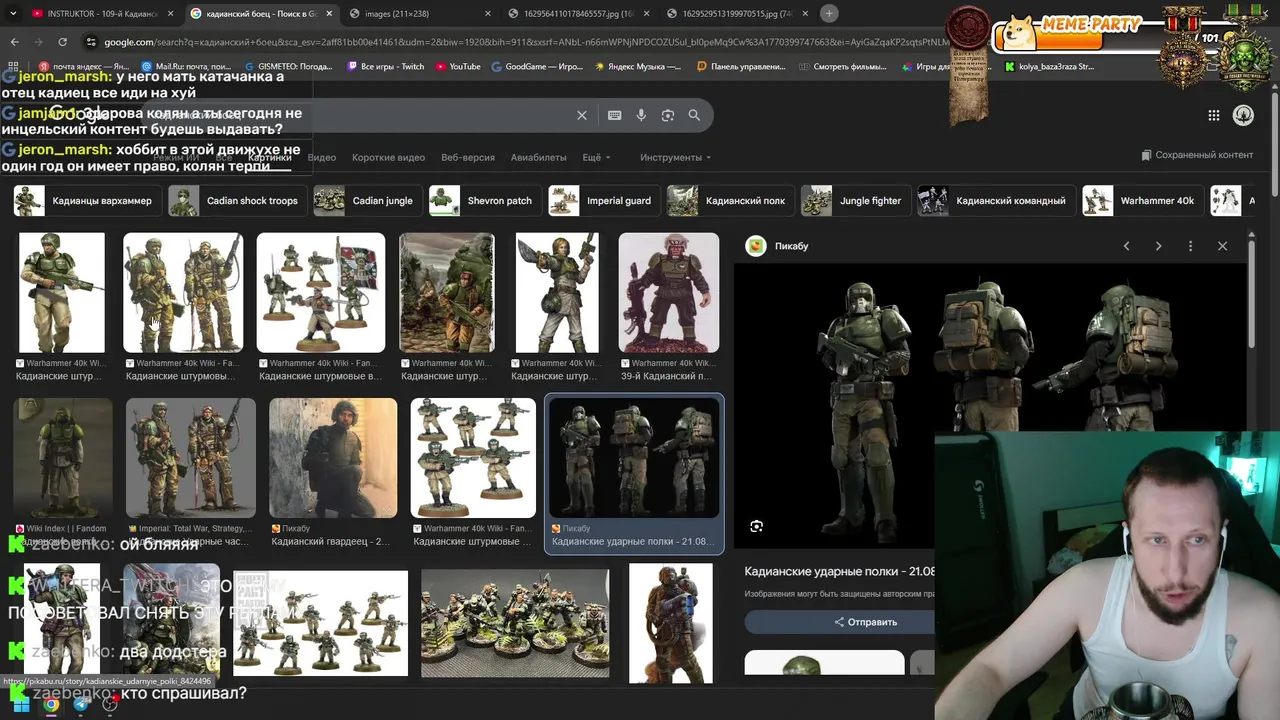The width and height of the screenshot is (1280, 720).
Task: Open the Google apps grid icon
Action: [x=1214, y=115]
